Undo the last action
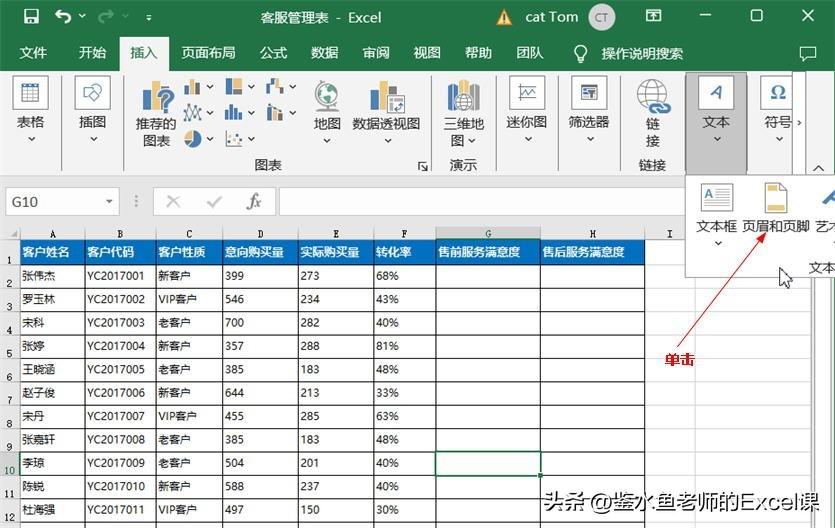The width and height of the screenshot is (835, 528). tap(63, 16)
